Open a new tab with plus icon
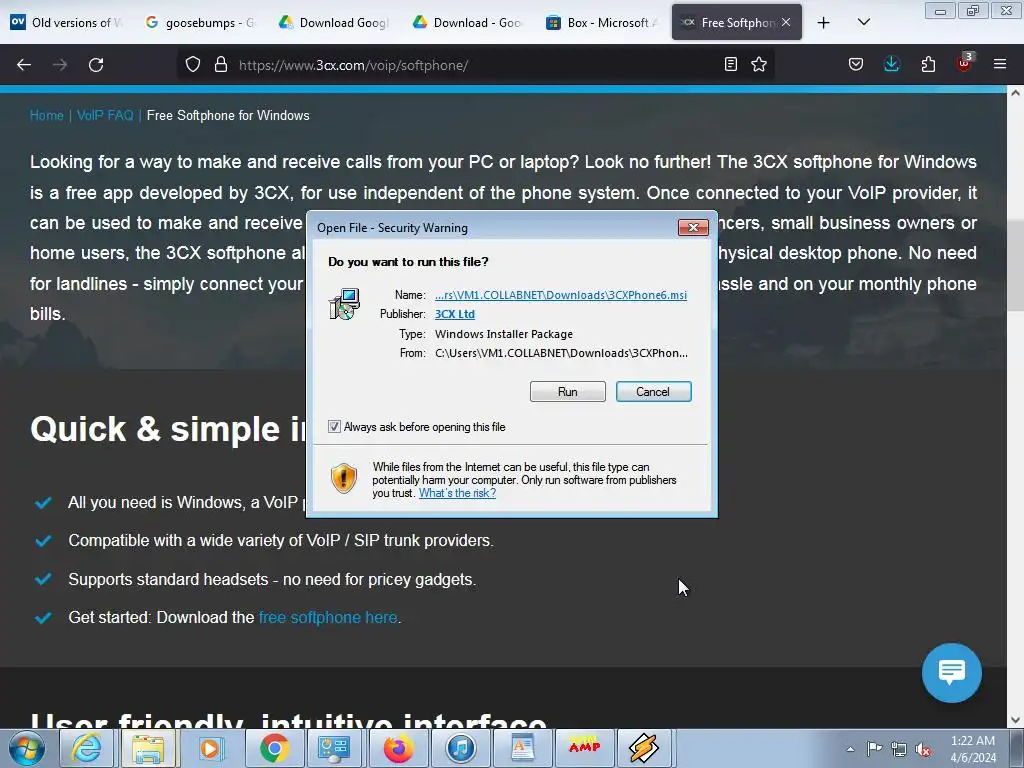This screenshot has width=1024, height=768. [824, 23]
